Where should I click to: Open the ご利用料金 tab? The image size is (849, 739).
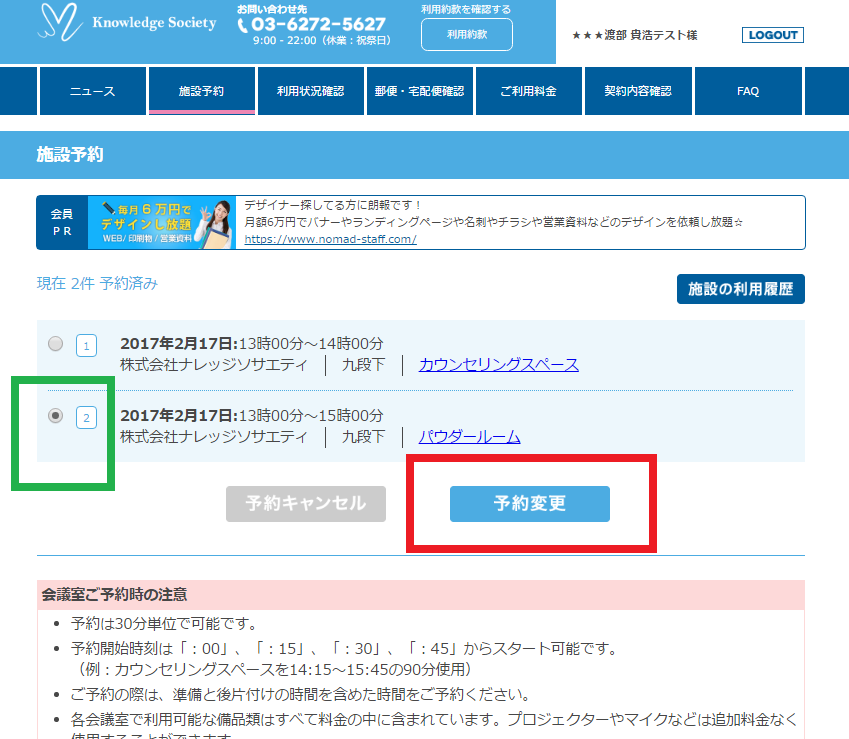click(528, 92)
